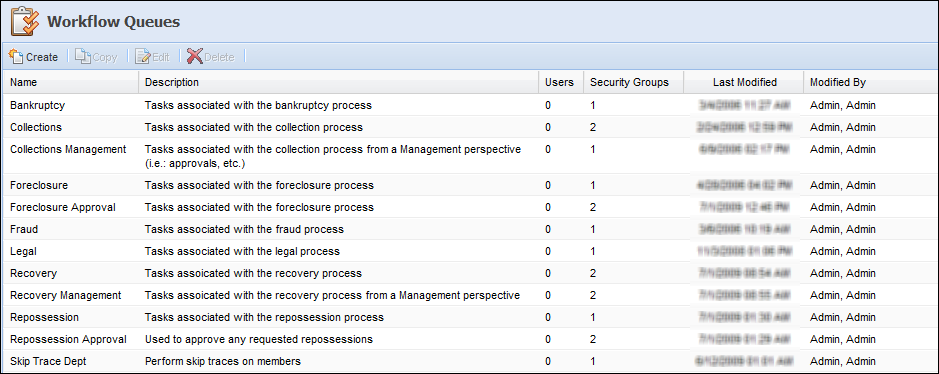The image size is (939, 374).
Task: Click the Edit pencil icon
Action: click(143, 56)
